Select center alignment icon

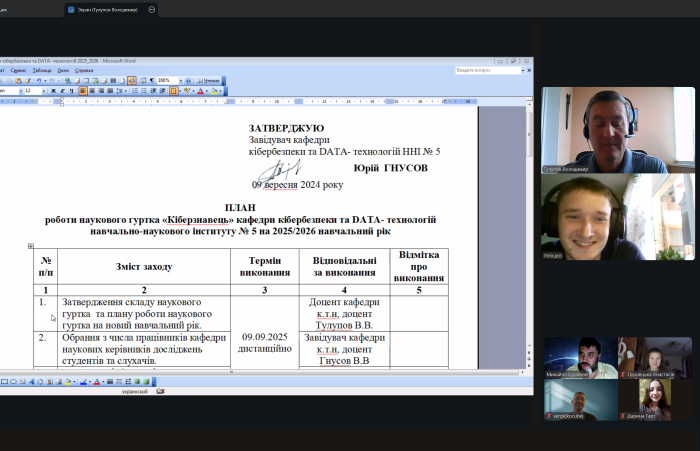93,91
